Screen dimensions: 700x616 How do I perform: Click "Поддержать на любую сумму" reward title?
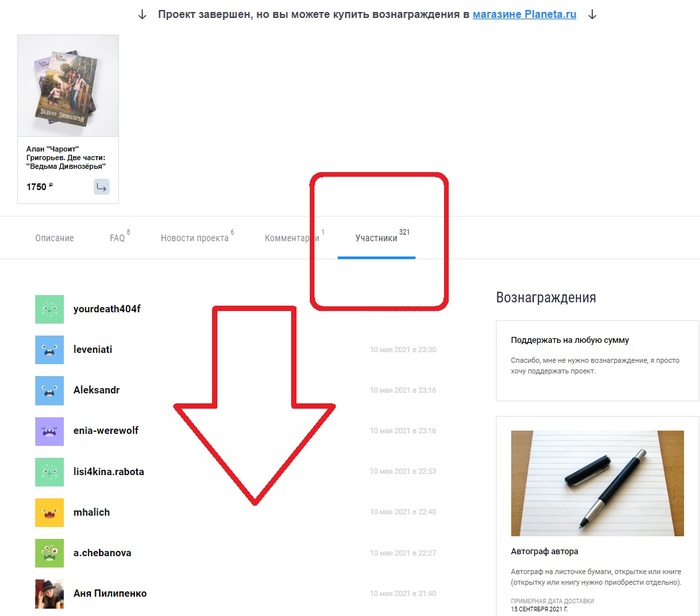coord(570,340)
